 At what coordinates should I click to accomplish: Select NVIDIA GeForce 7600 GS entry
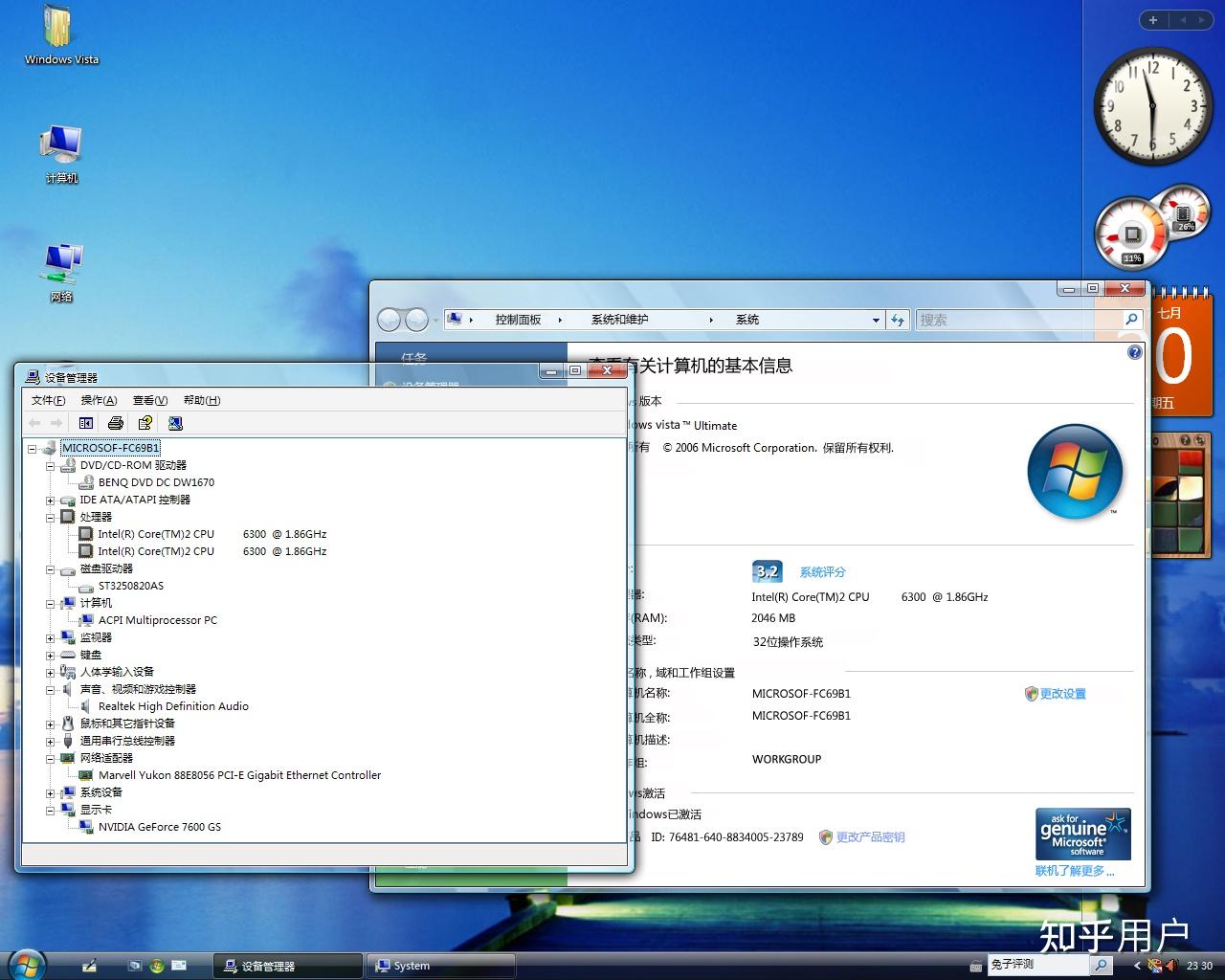click(160, 827)
